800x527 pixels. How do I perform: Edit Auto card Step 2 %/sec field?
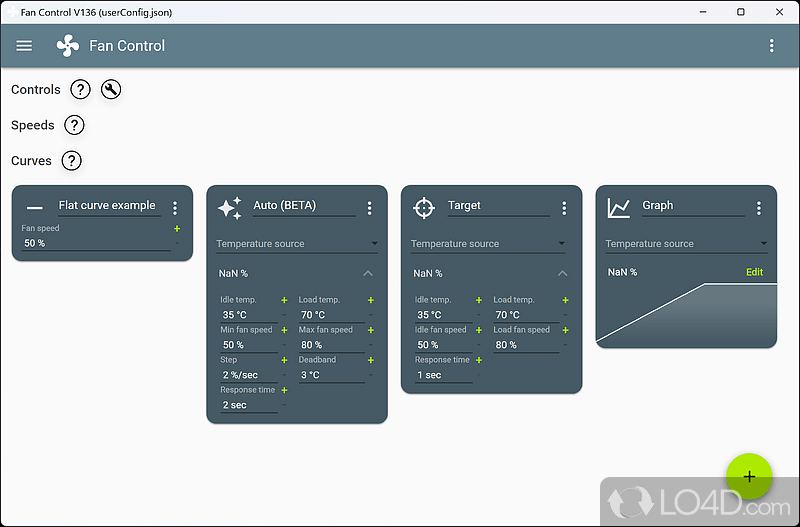point(249,375)
